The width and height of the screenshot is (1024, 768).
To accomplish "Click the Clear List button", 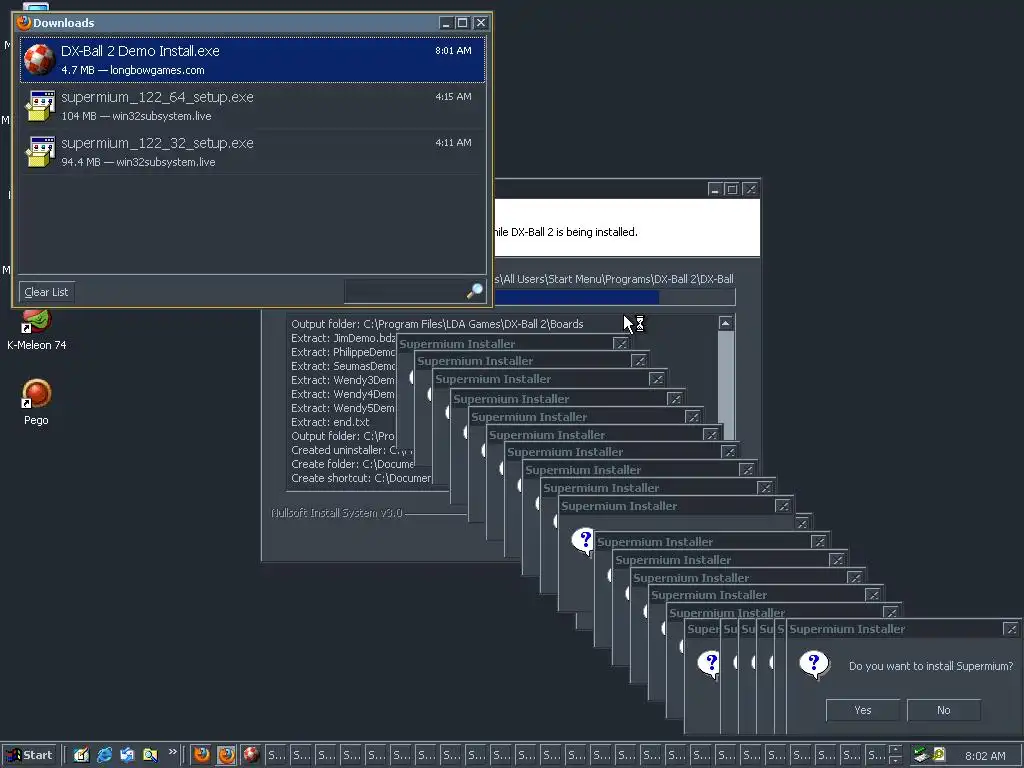I will pos(46,292).
